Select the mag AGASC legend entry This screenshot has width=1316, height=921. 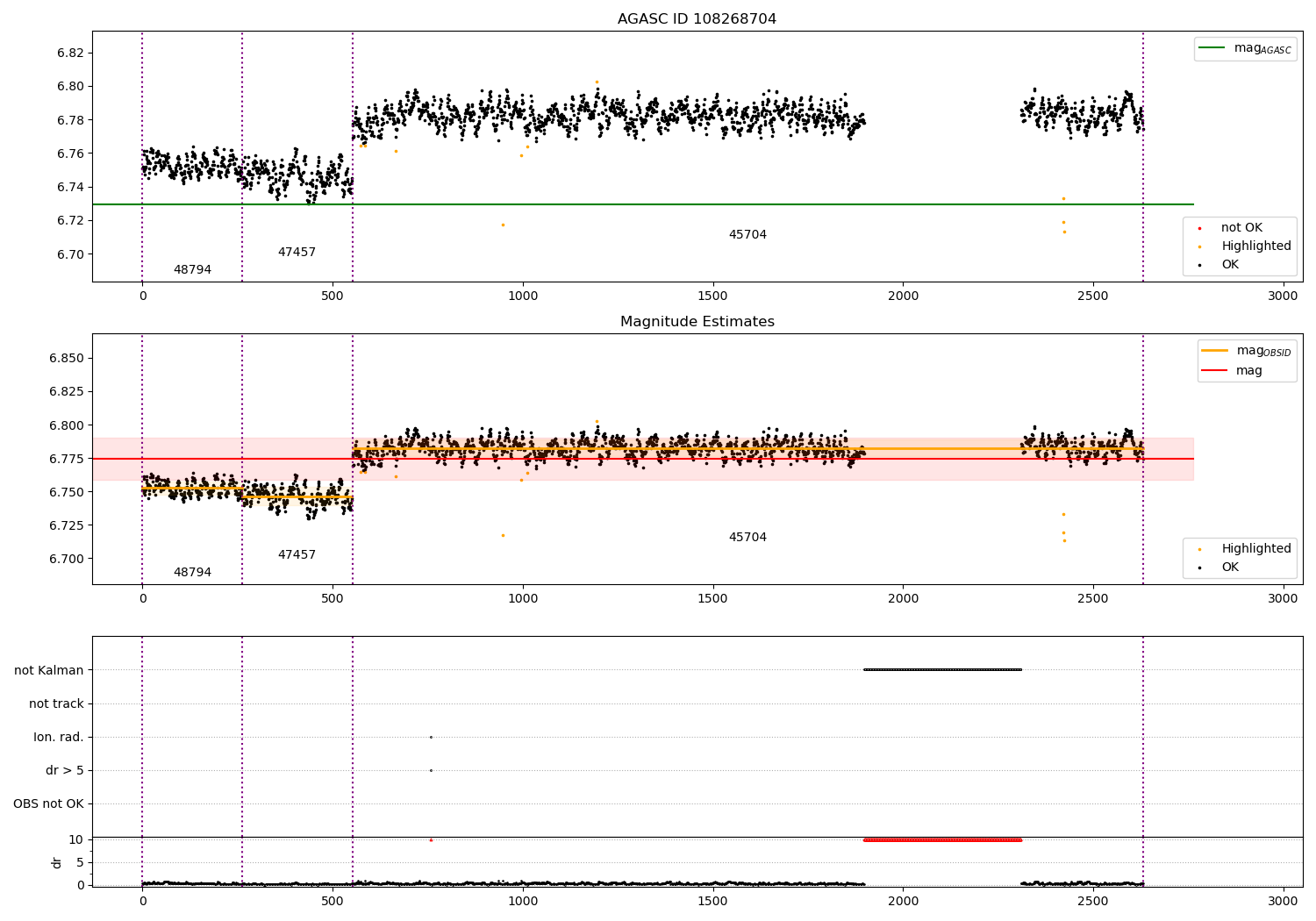(1245, 48)
